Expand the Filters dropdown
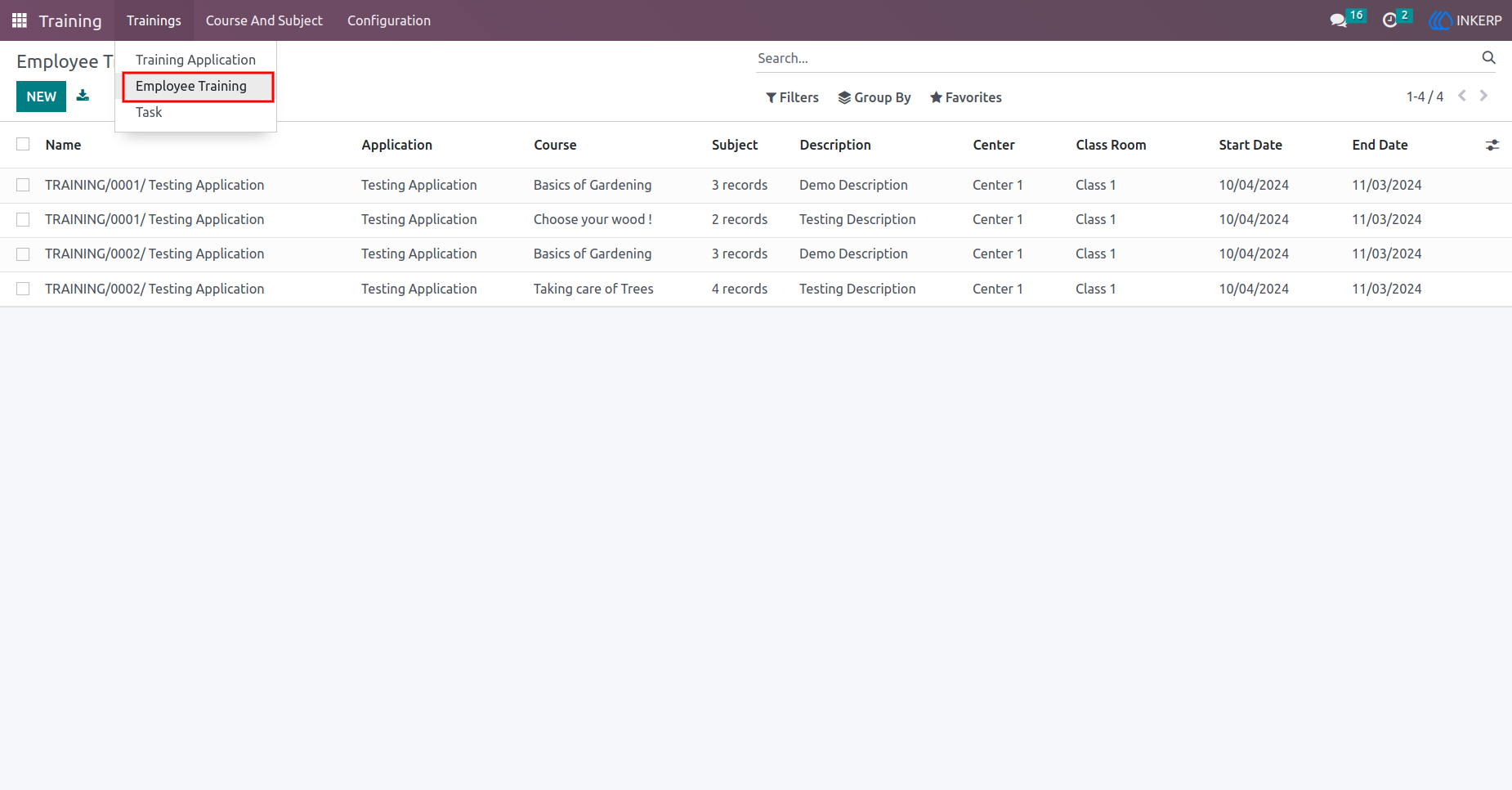The image size is (1512, 790). tap(792, 97)
